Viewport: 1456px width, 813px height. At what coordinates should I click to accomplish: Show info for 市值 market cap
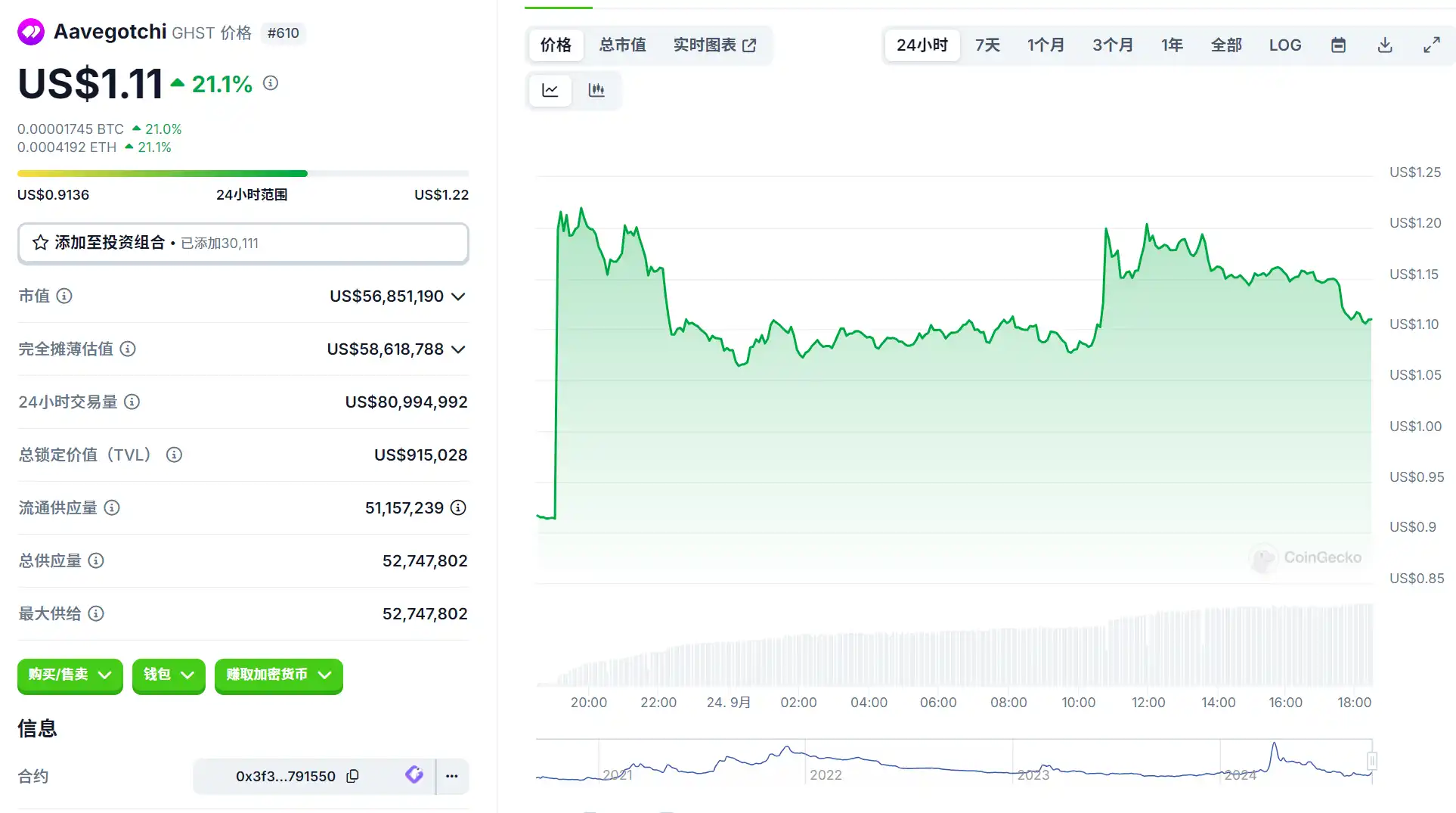(x=64, y=296)
